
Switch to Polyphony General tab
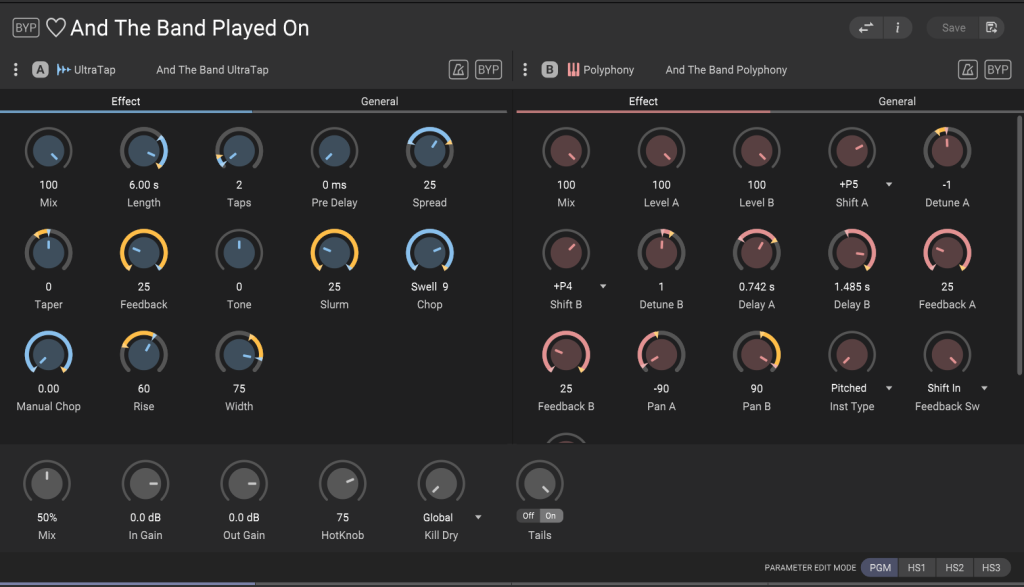pos(897,101)
